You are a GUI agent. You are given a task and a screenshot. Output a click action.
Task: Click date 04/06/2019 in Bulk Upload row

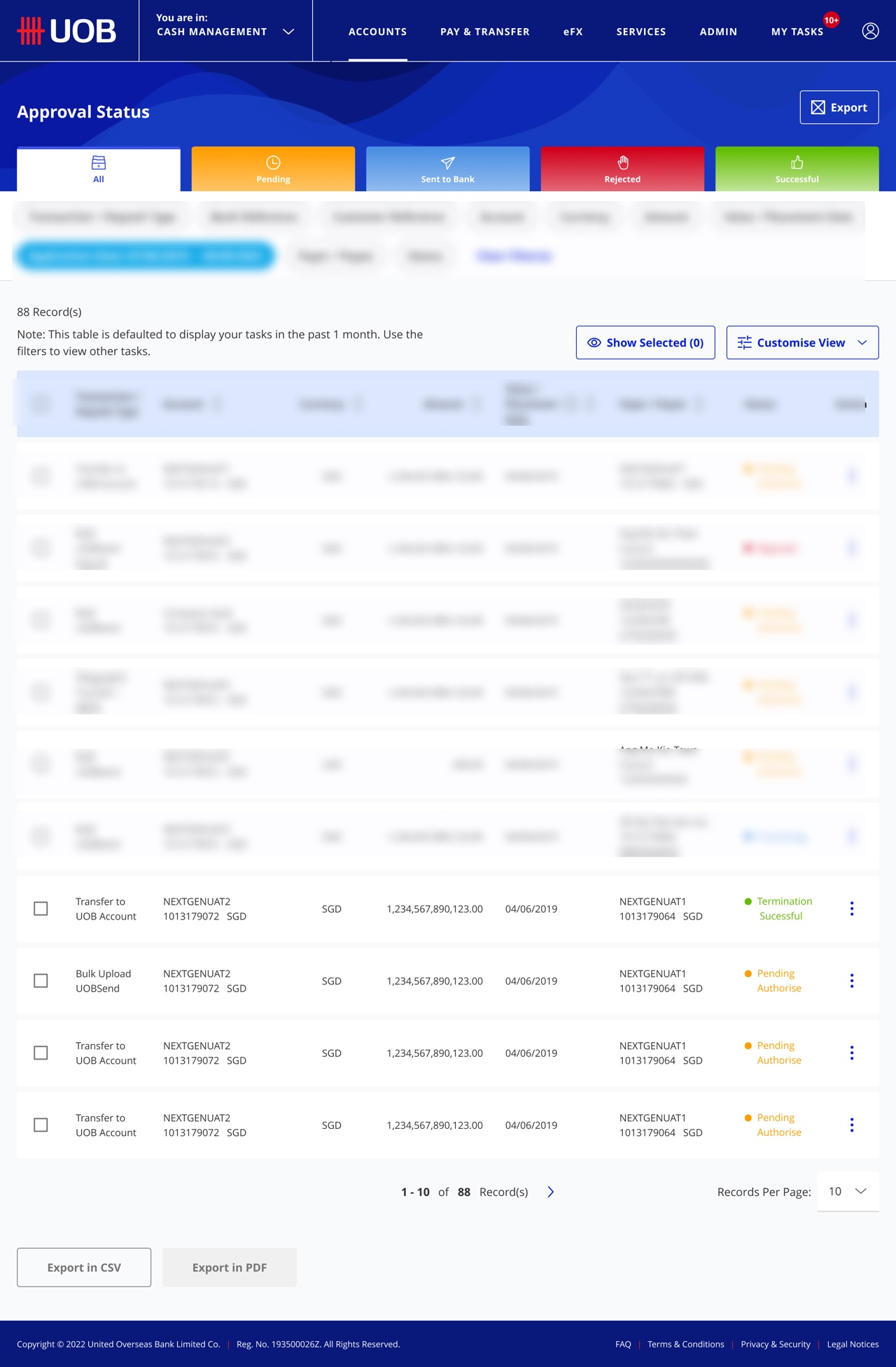tap(531, 981)
